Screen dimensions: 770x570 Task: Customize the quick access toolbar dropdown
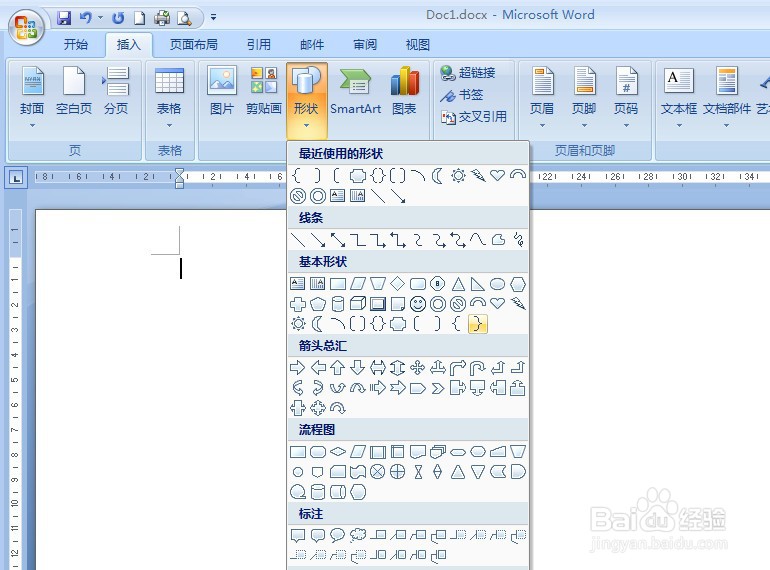(x=214, y=17)
